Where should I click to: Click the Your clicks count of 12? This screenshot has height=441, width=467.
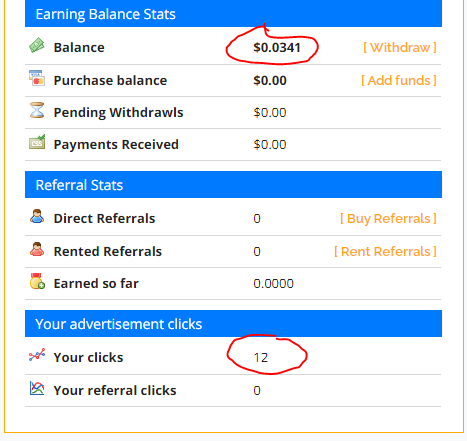(x=261, y=358)
